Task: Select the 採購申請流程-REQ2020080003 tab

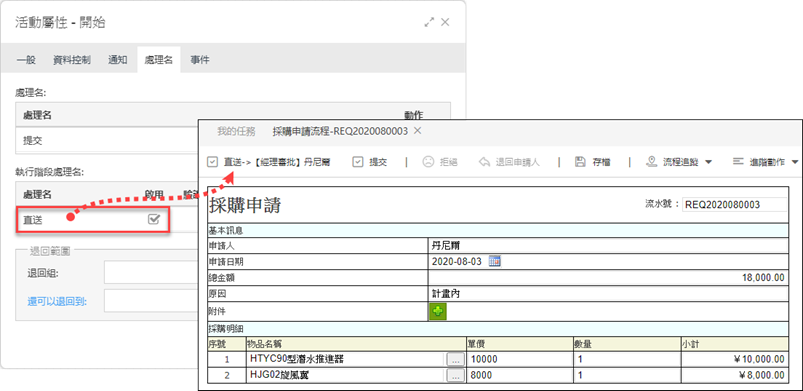Action: click(x=340, y=131)
